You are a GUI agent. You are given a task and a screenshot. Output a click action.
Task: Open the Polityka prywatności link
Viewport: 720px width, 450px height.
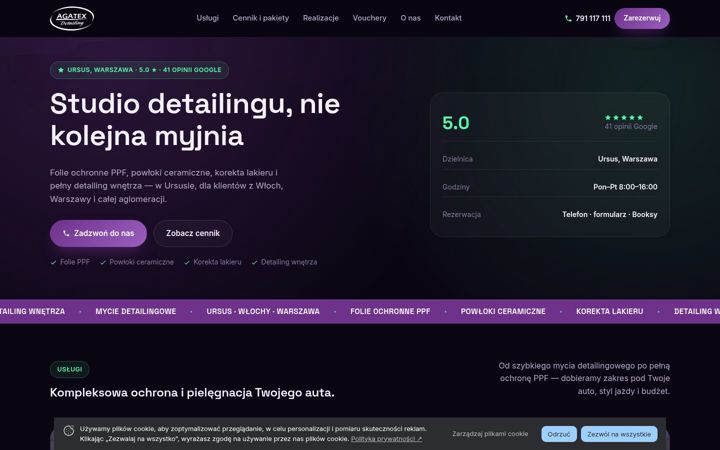386,439
